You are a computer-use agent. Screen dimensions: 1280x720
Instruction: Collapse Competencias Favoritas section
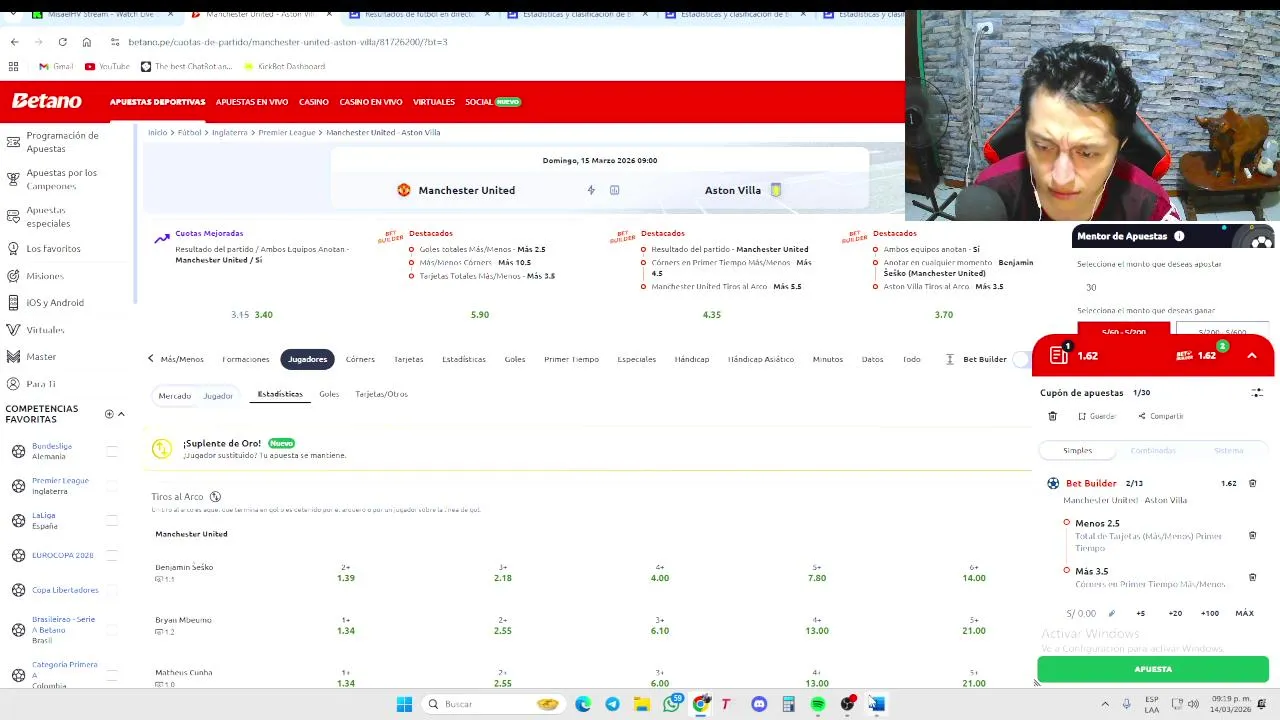tap(121, 414)
